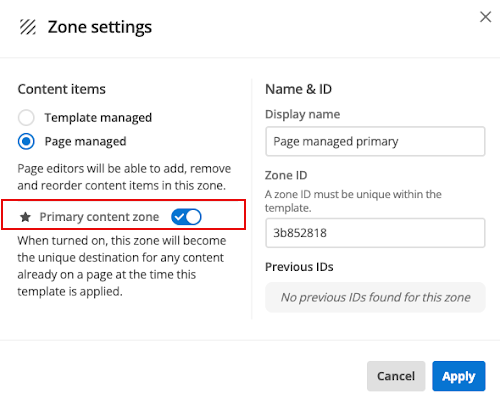This screenshot has width=500, height=410.
Task: Click the Display name label
Action: click(x=302, y=114)
